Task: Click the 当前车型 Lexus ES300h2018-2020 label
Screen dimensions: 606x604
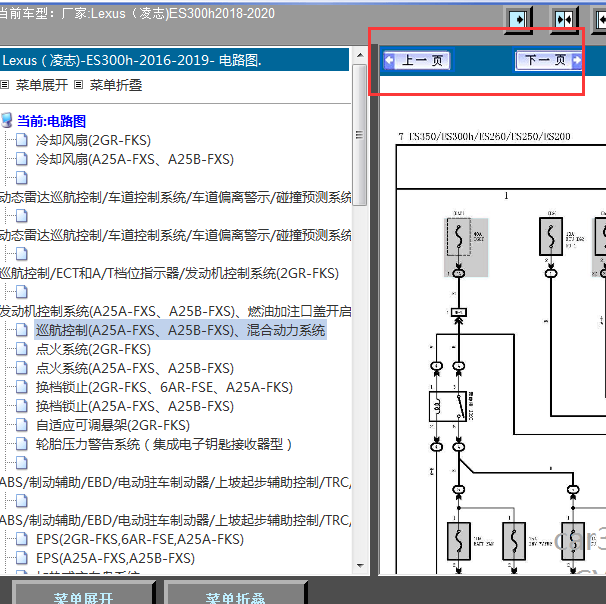Action: (136, 14)
